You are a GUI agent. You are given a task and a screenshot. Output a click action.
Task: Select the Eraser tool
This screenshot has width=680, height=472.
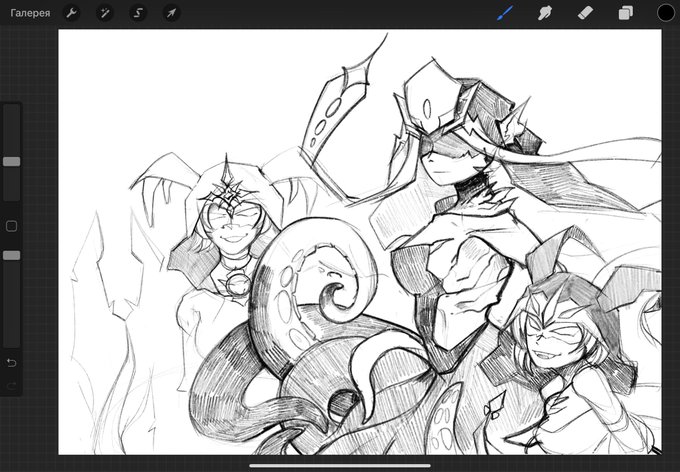click(x=585, y=13)
